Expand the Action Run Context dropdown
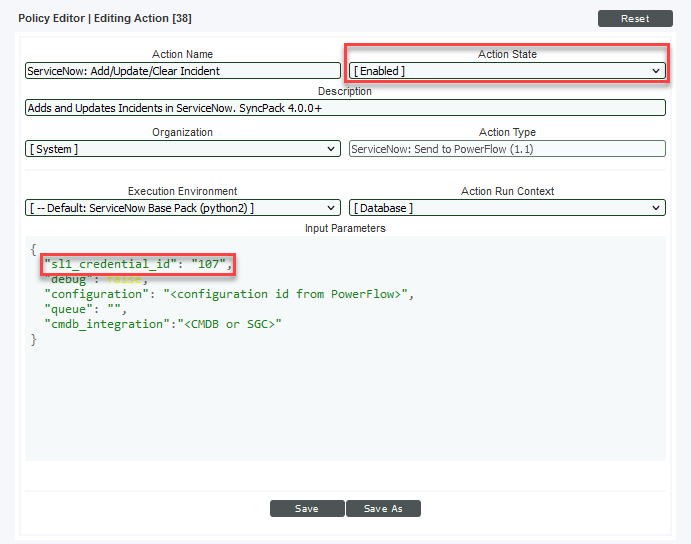 pos(506,208)
